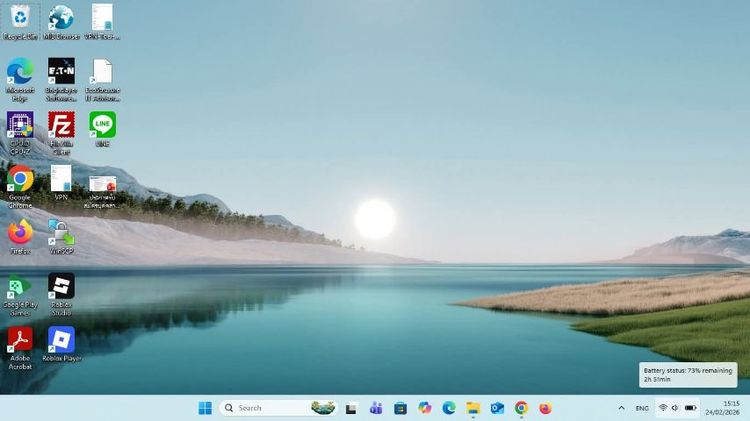This screenshot has height=421, width=750.
Task: Click the Windows Start button
Action: tap(205, 408)
